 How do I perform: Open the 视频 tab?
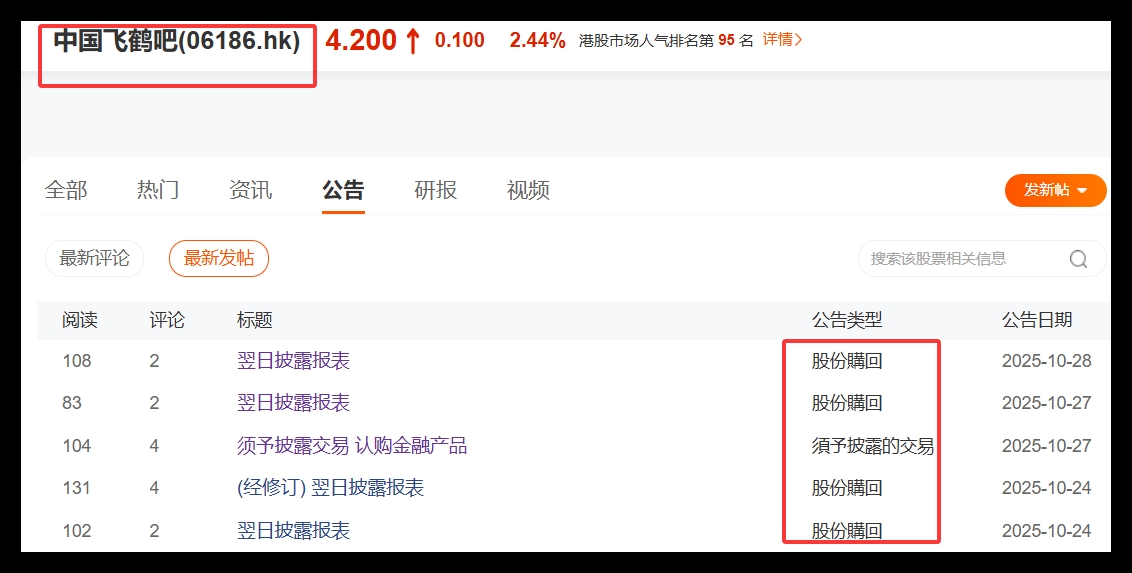coord(528,190)
